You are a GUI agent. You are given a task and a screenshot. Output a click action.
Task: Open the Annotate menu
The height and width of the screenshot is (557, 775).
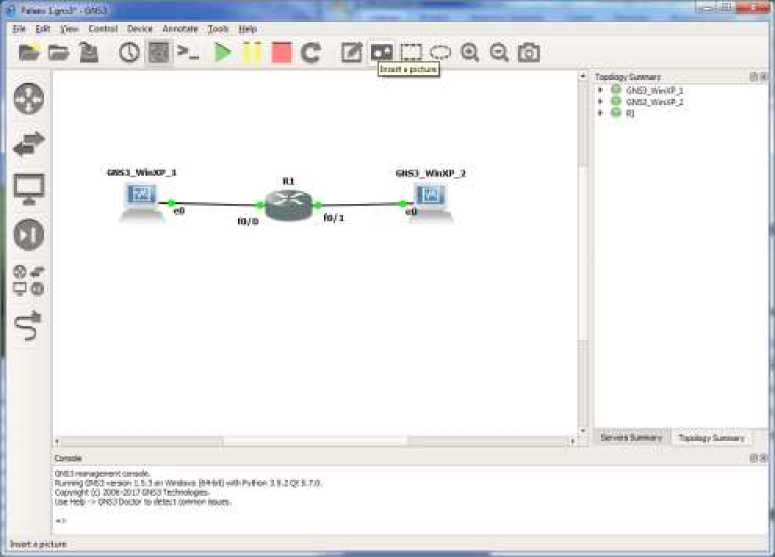pyautogui.click(x=180, y=29)
